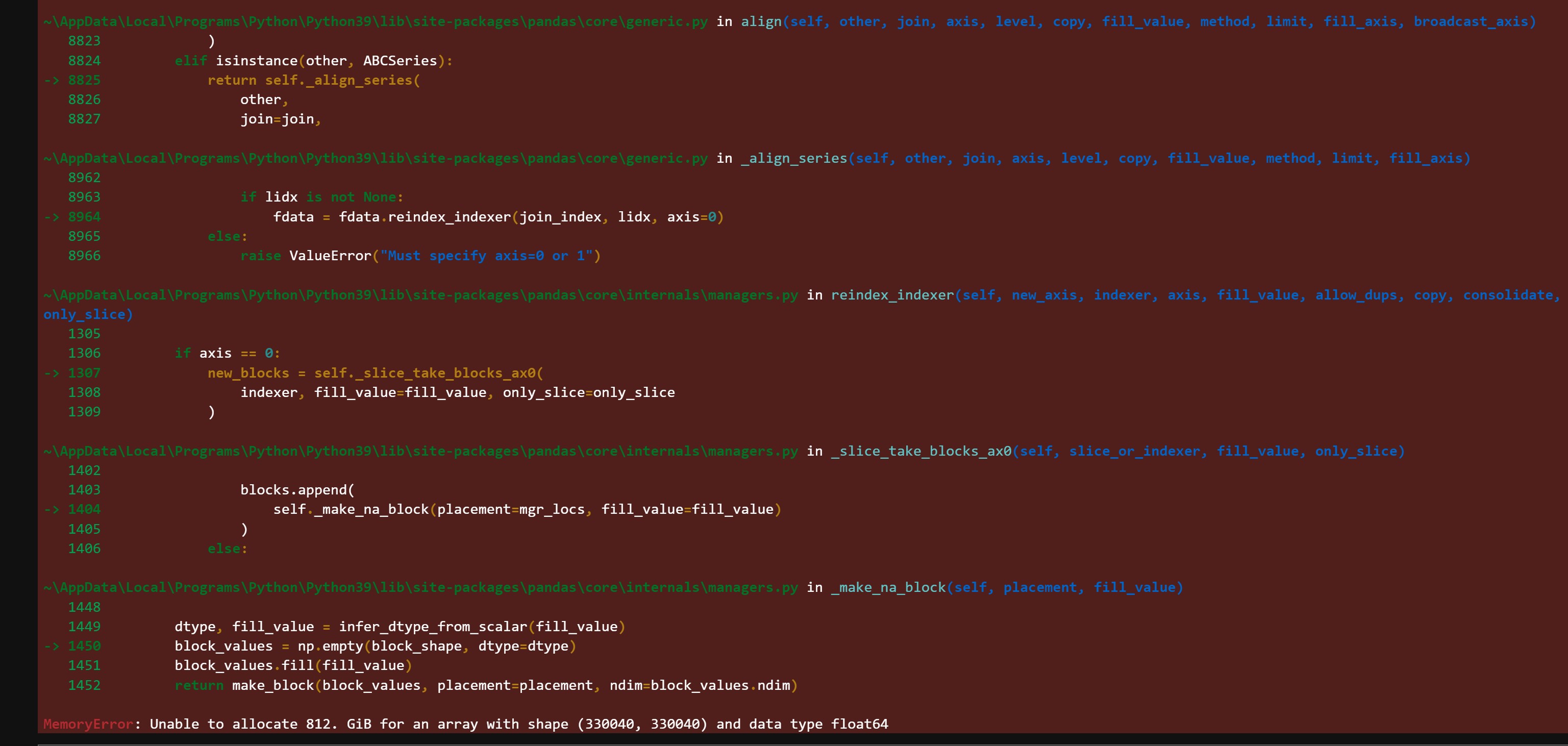Click the np.empty call in line 1450
The image size is (1568, 746).
tap(330, 645)
